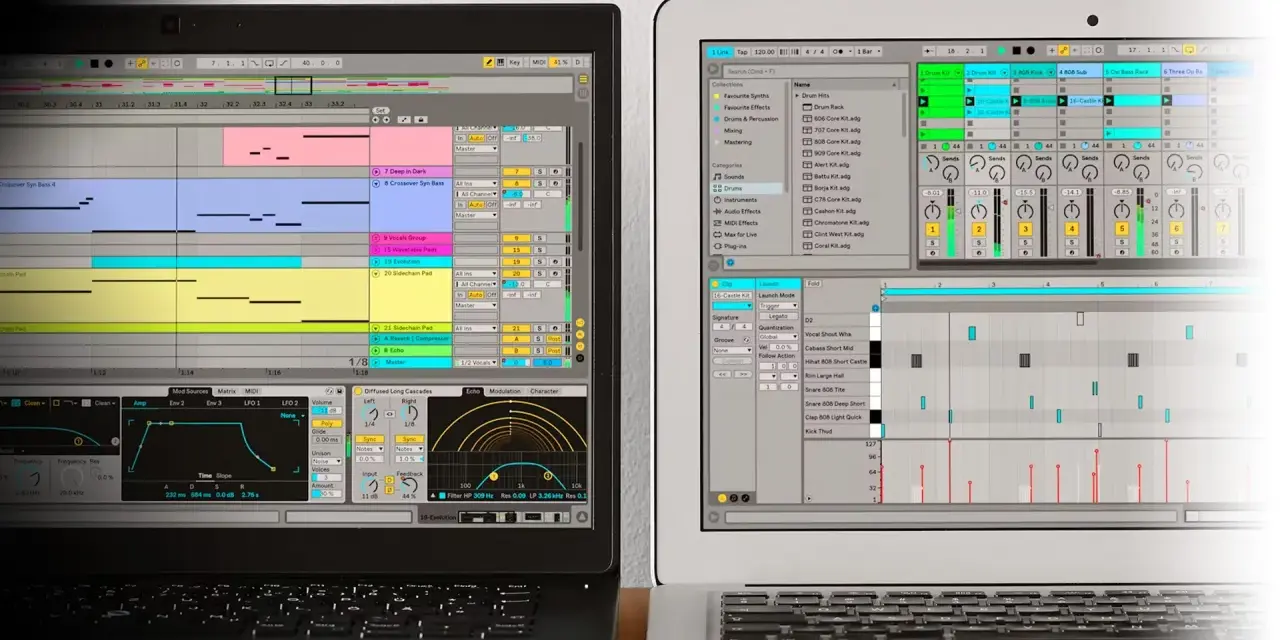The image size is (1280, 640).
Task: Click the stereo link icon between Left and Right
Action: pyautogui.click(x=390, y=412)
